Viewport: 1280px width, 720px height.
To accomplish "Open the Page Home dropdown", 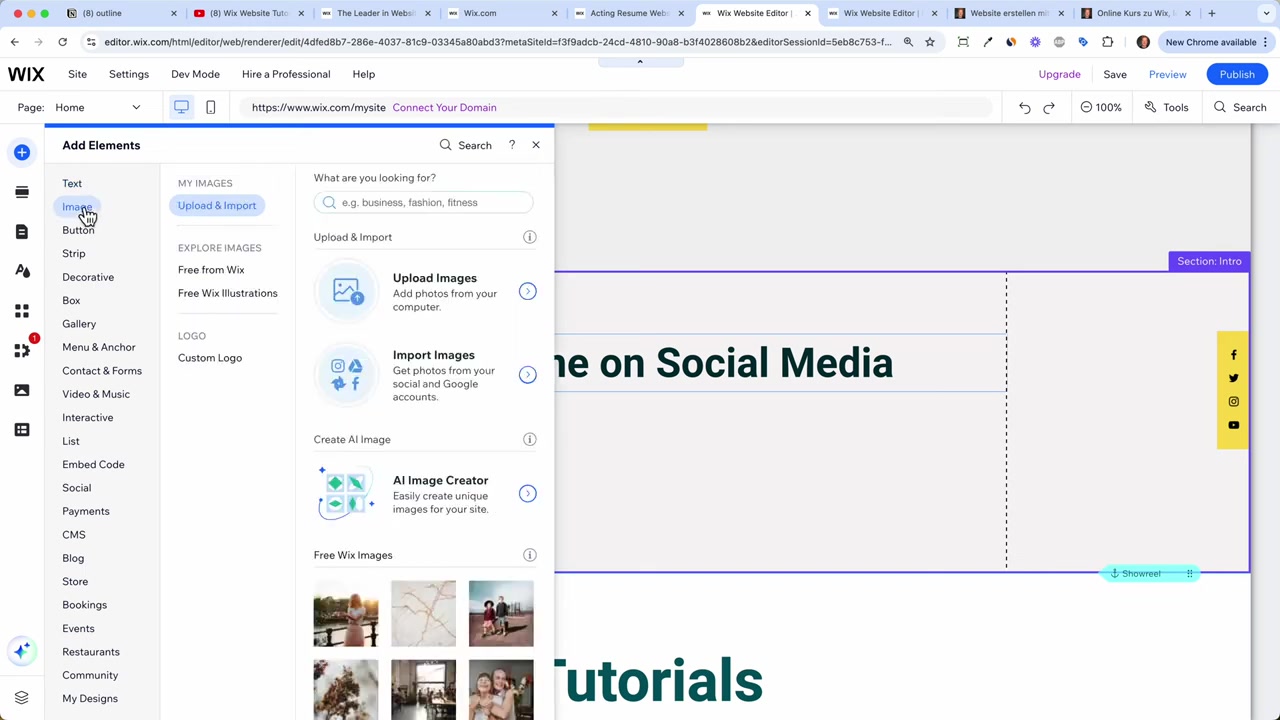I will coord(98,107).
